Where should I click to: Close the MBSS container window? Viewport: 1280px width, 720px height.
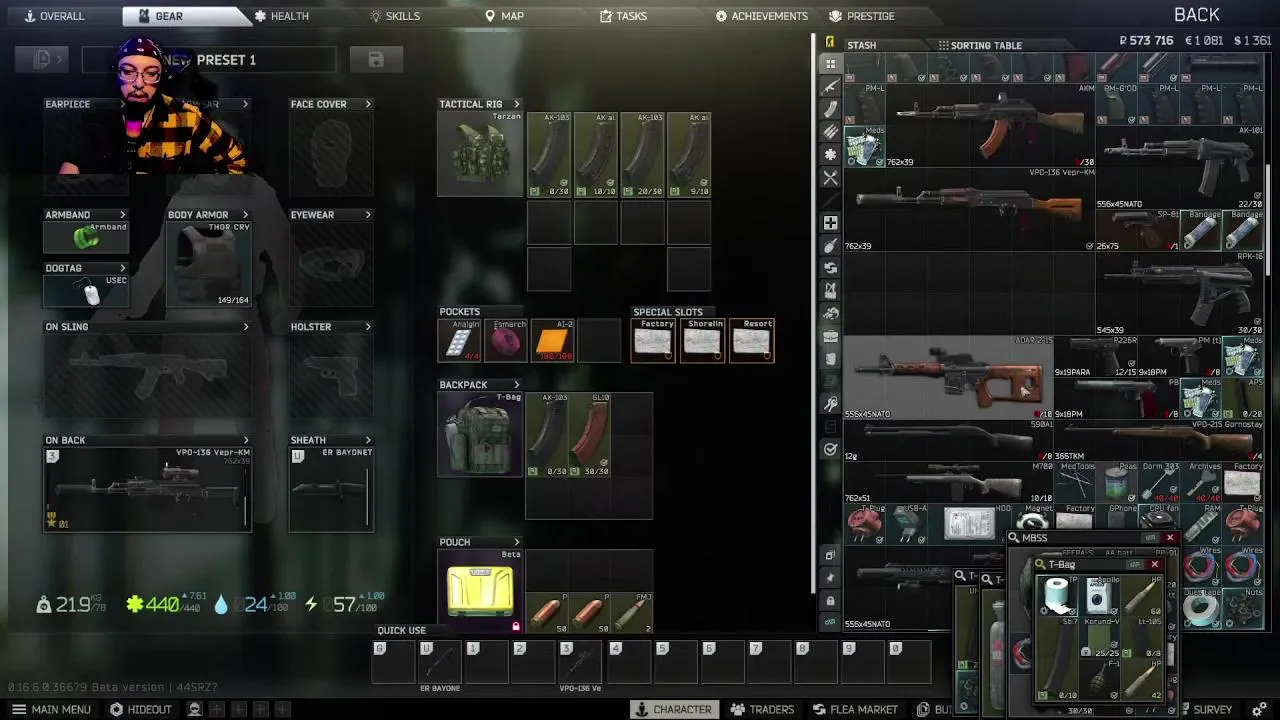pyautogui.click(x=1170, y=538)
